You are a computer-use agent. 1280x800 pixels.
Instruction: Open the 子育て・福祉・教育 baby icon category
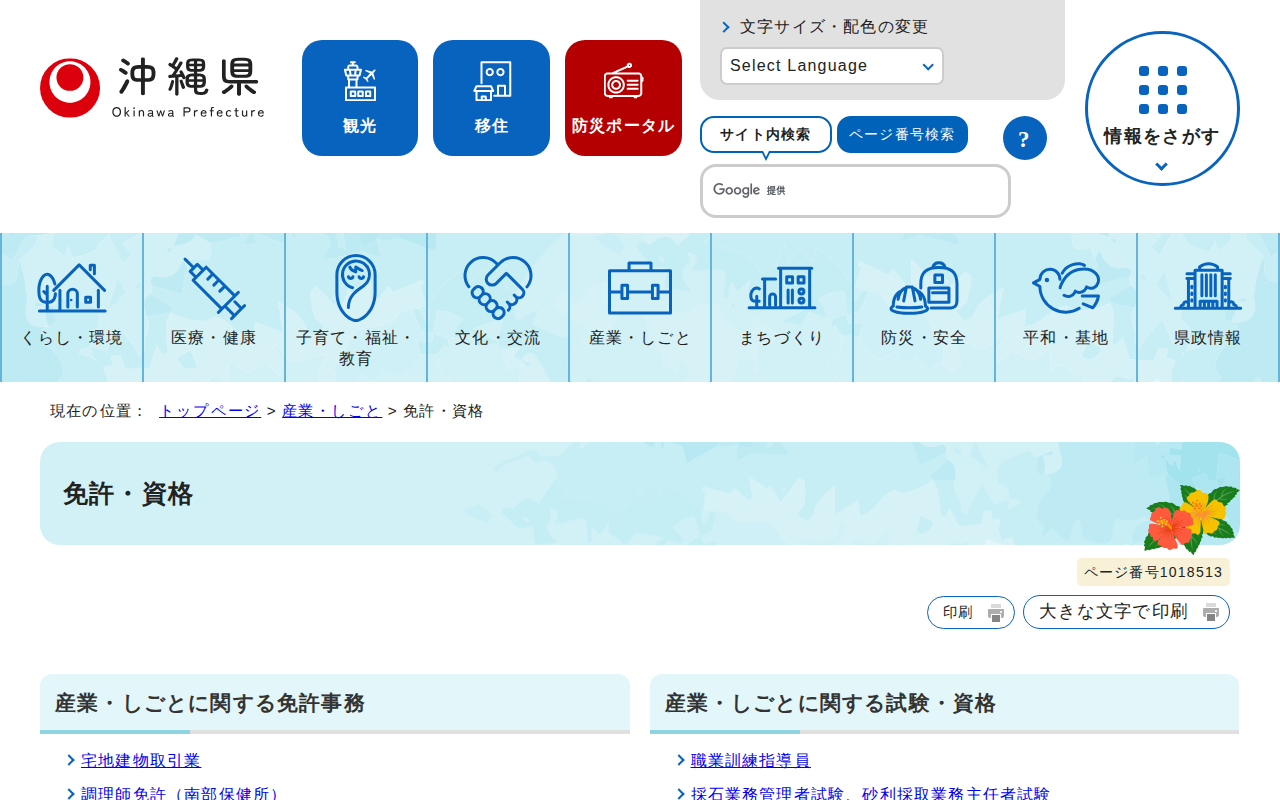(x=356, y=307)
